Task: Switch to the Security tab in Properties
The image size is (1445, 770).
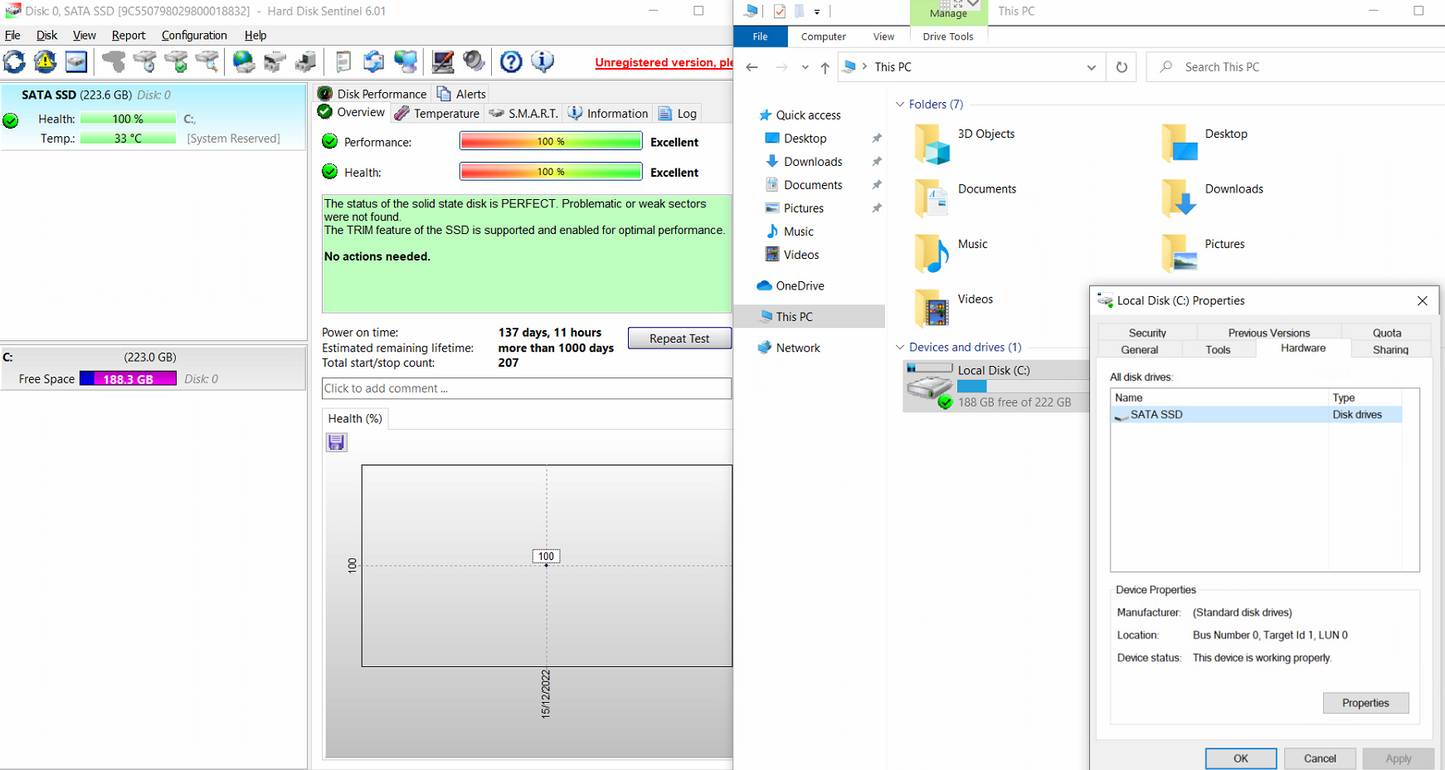Action: pos(1147,332)
